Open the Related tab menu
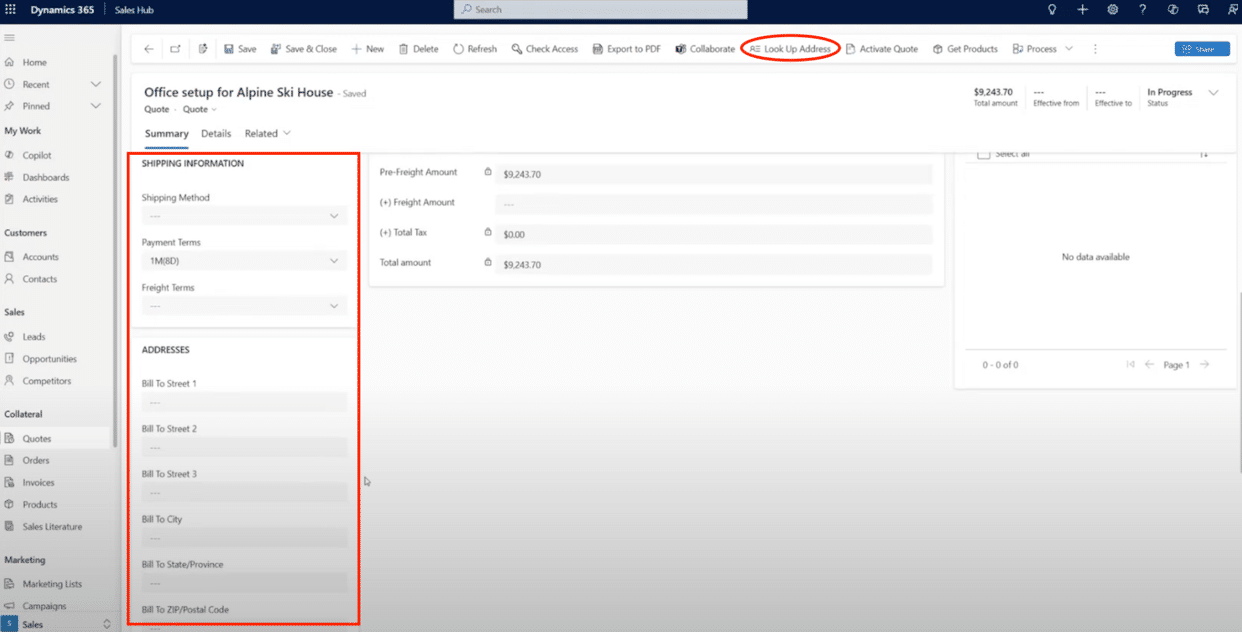Image resolution: width=1242 pixels, height=632 pixels. coord(267,134)
